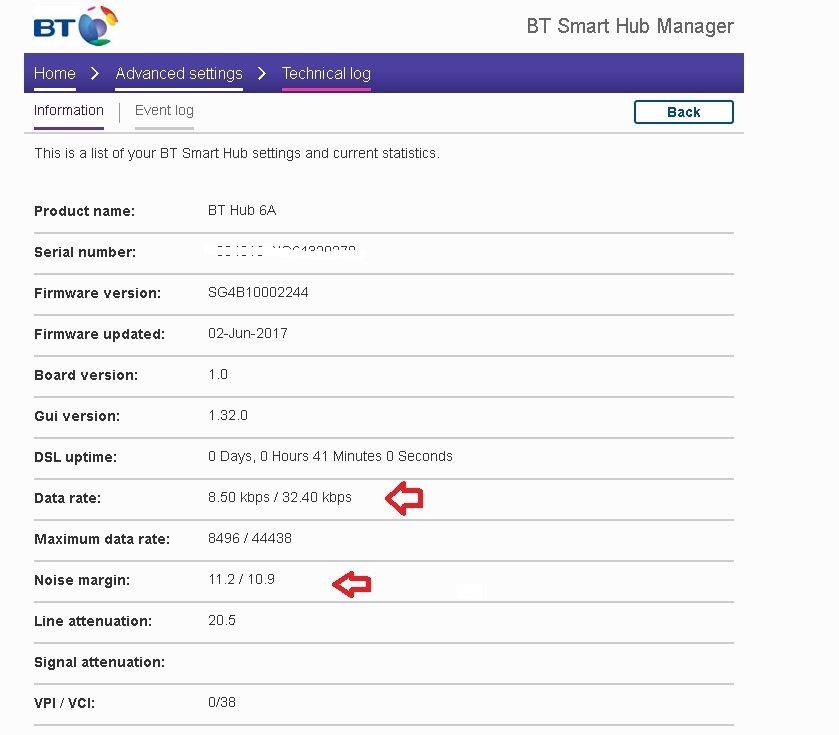Go to Home in the breadcrumb
Viewport: 839px width, 735px height.
[x=55, y=73]
